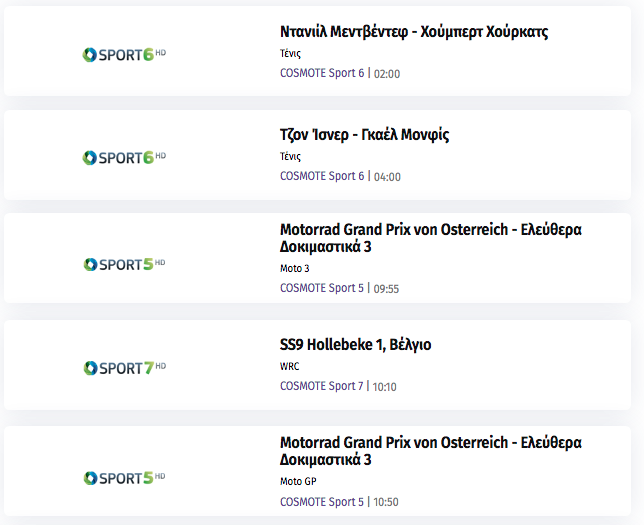Open the Ντανιίλ Μεντβέντεφ - Χούμπερτ Χούρκατς title
Image resolution: width=644 pixels, height=525 pixels.
coord(414,32)
